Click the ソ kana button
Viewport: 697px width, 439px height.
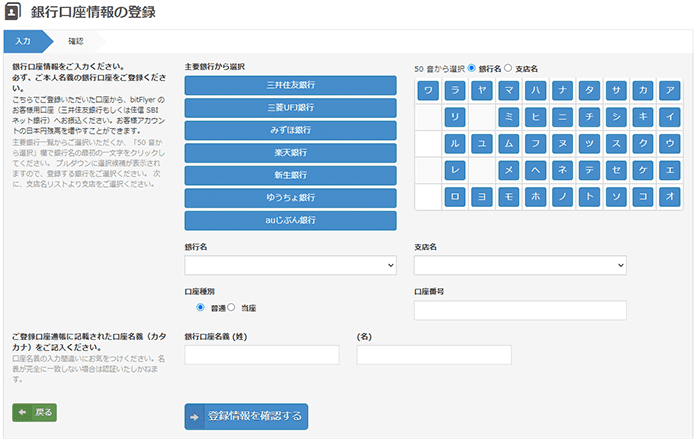point(616,197)
